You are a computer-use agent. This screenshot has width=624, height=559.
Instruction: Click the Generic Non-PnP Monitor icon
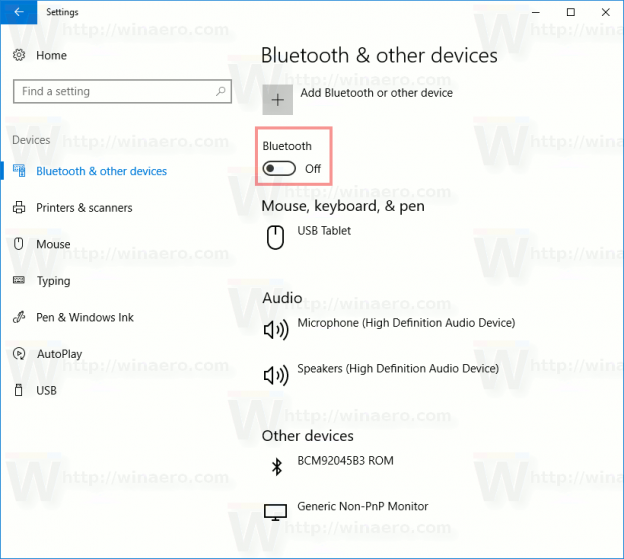click(275, 513)
